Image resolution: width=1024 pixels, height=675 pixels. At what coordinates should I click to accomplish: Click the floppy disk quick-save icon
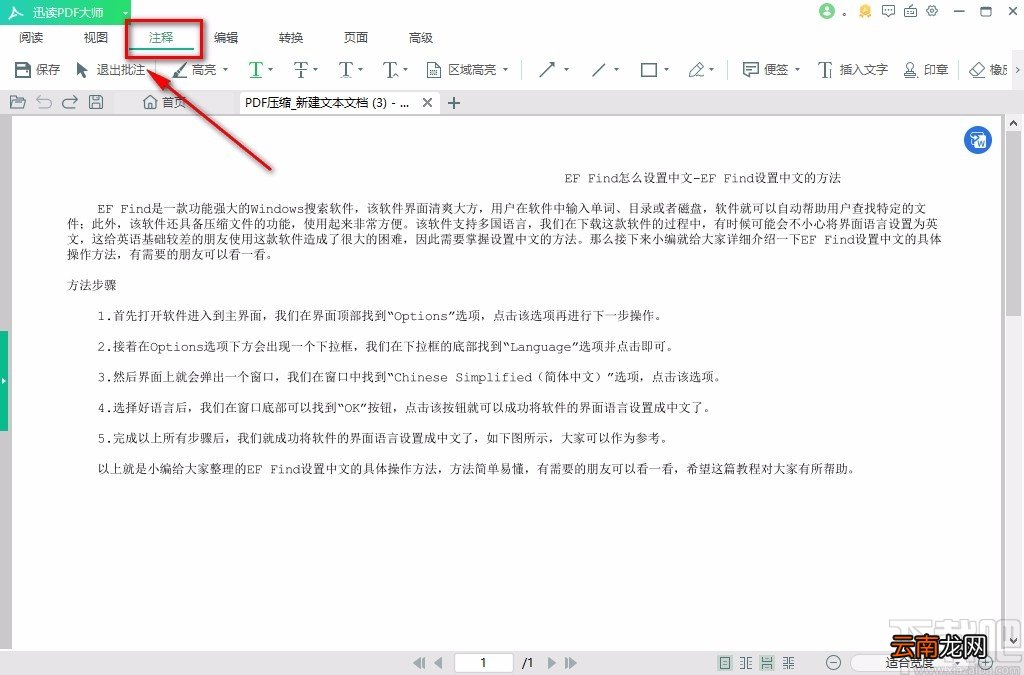click(x=96, y=102)
